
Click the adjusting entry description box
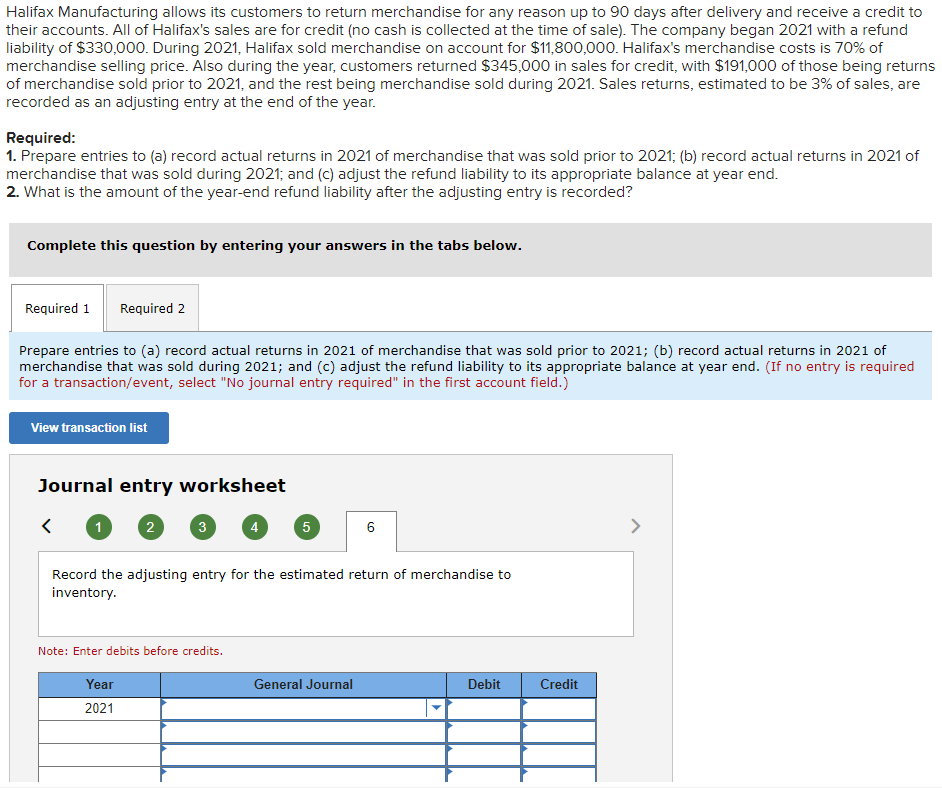coord(336,594)
